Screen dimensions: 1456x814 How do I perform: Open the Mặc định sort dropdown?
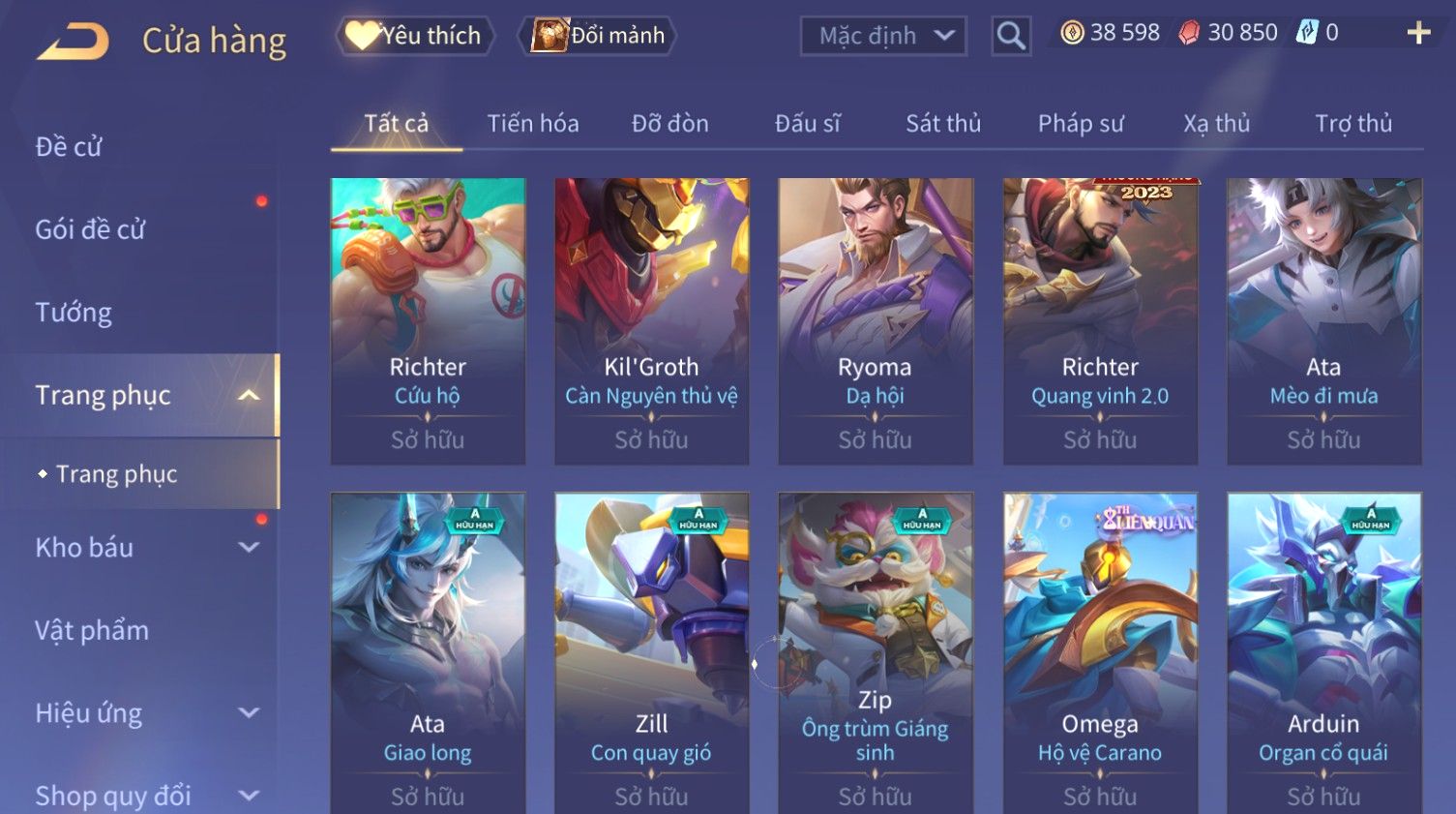[x=883, y=36]
